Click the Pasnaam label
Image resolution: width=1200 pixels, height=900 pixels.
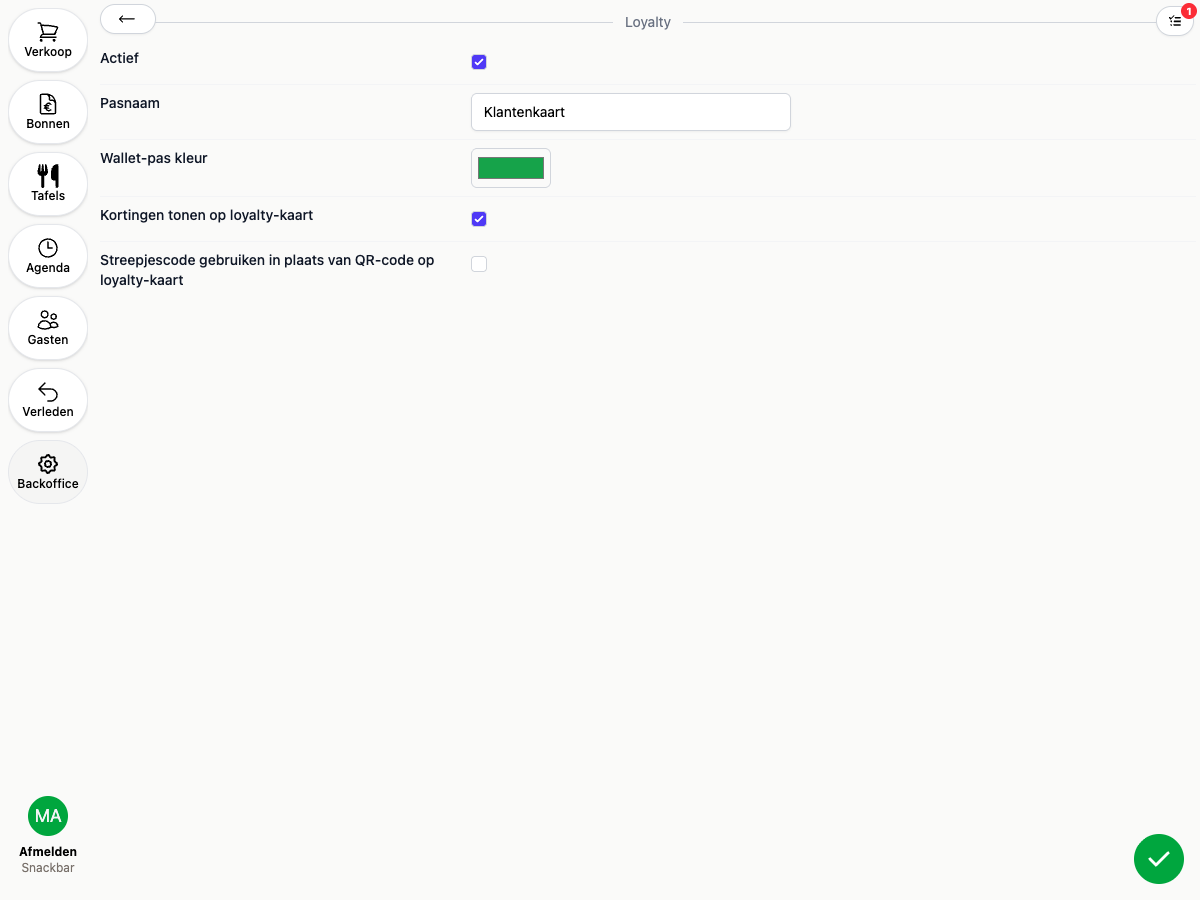tap(130, 103)
